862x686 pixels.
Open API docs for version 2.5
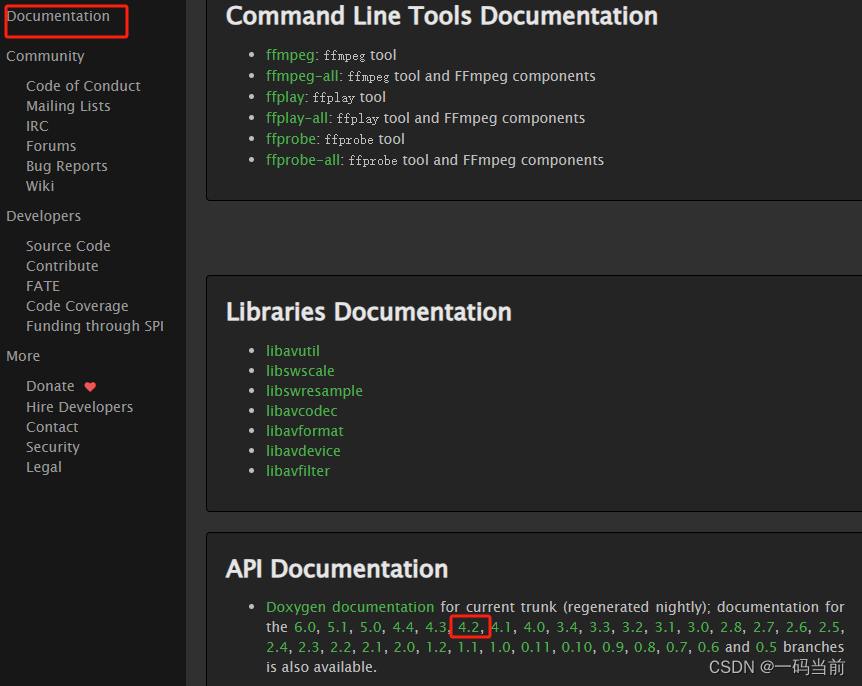828,627
